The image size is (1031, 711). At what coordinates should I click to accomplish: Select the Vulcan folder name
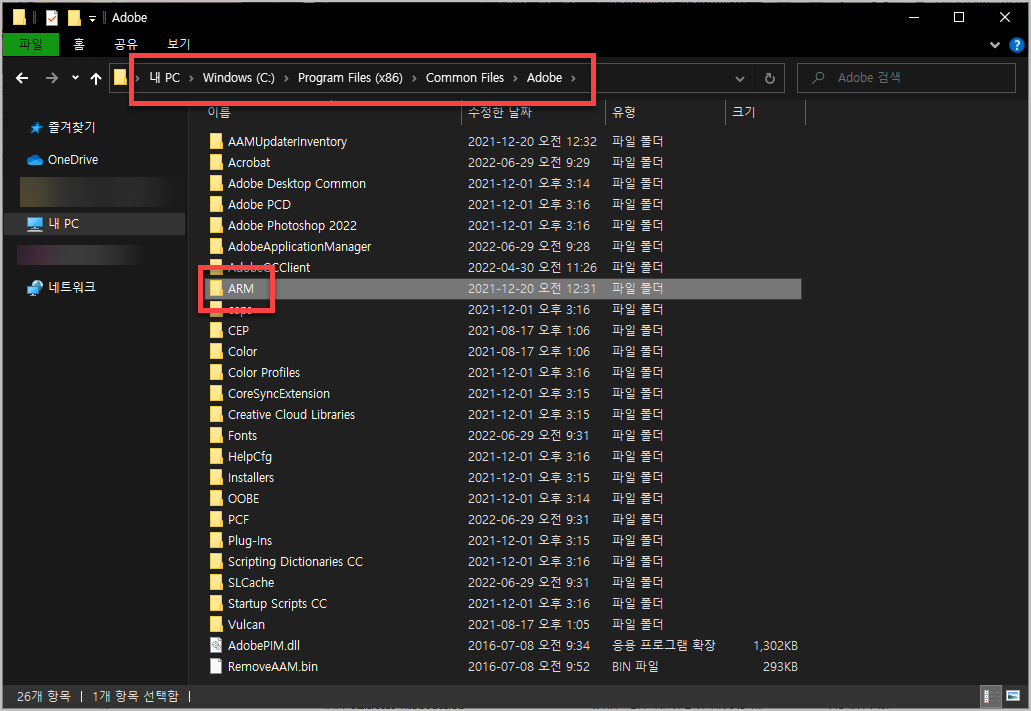pos(246,625)
